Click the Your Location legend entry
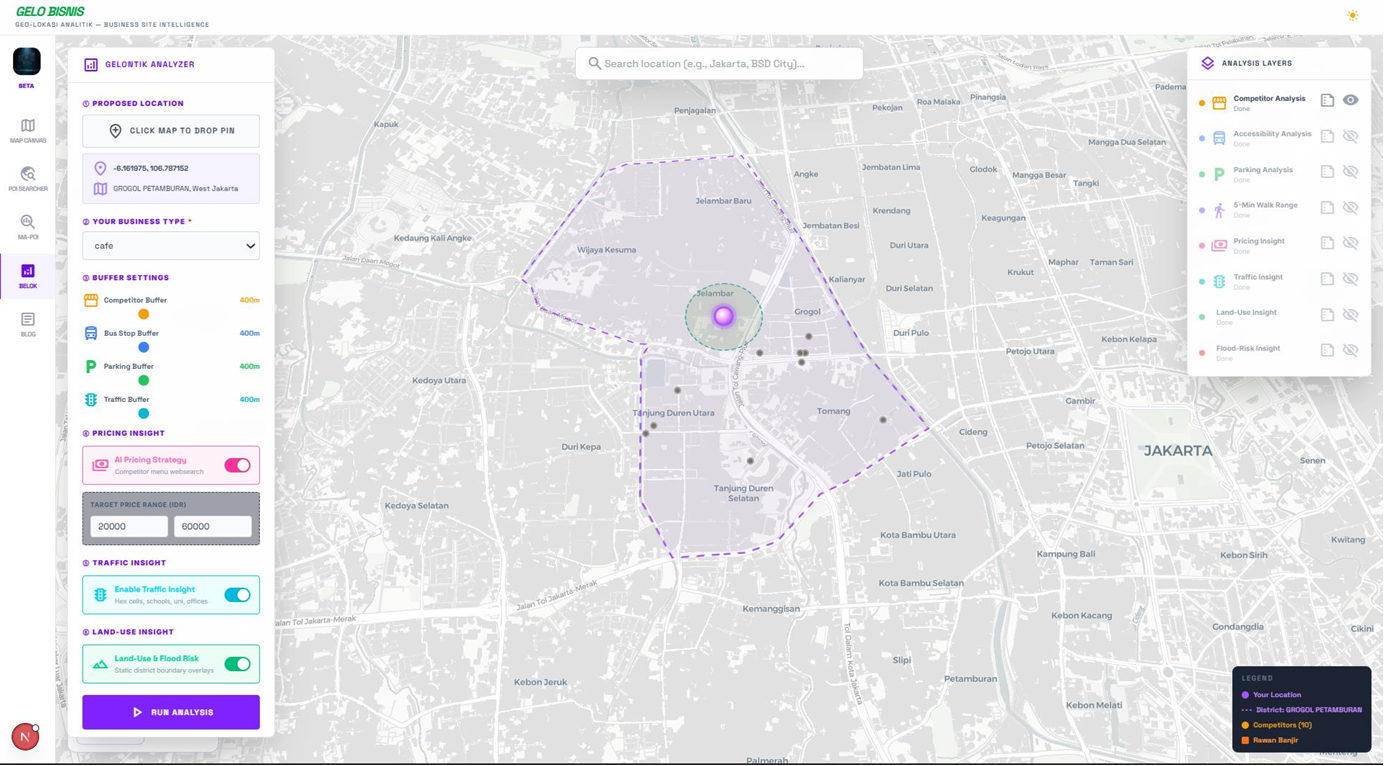This screenshot has height=766, width=1387. (1274, 696)
